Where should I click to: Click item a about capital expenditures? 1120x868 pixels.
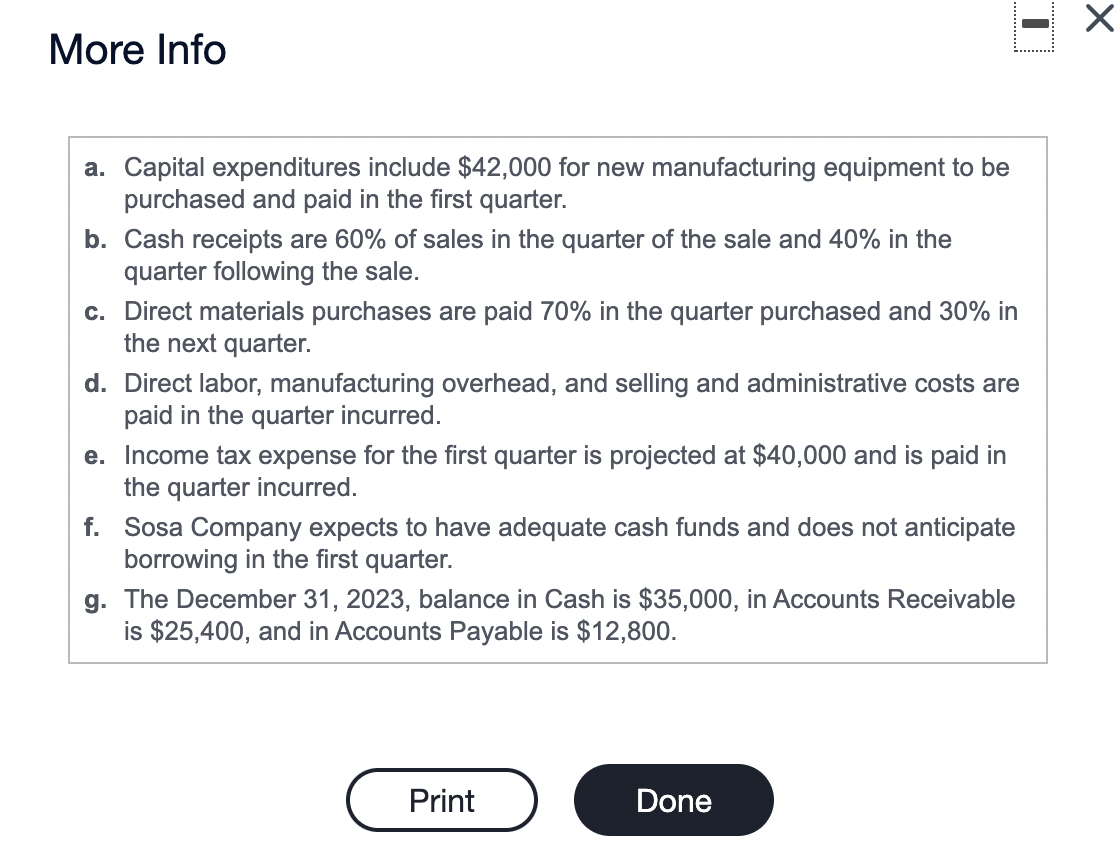point(560,183)
